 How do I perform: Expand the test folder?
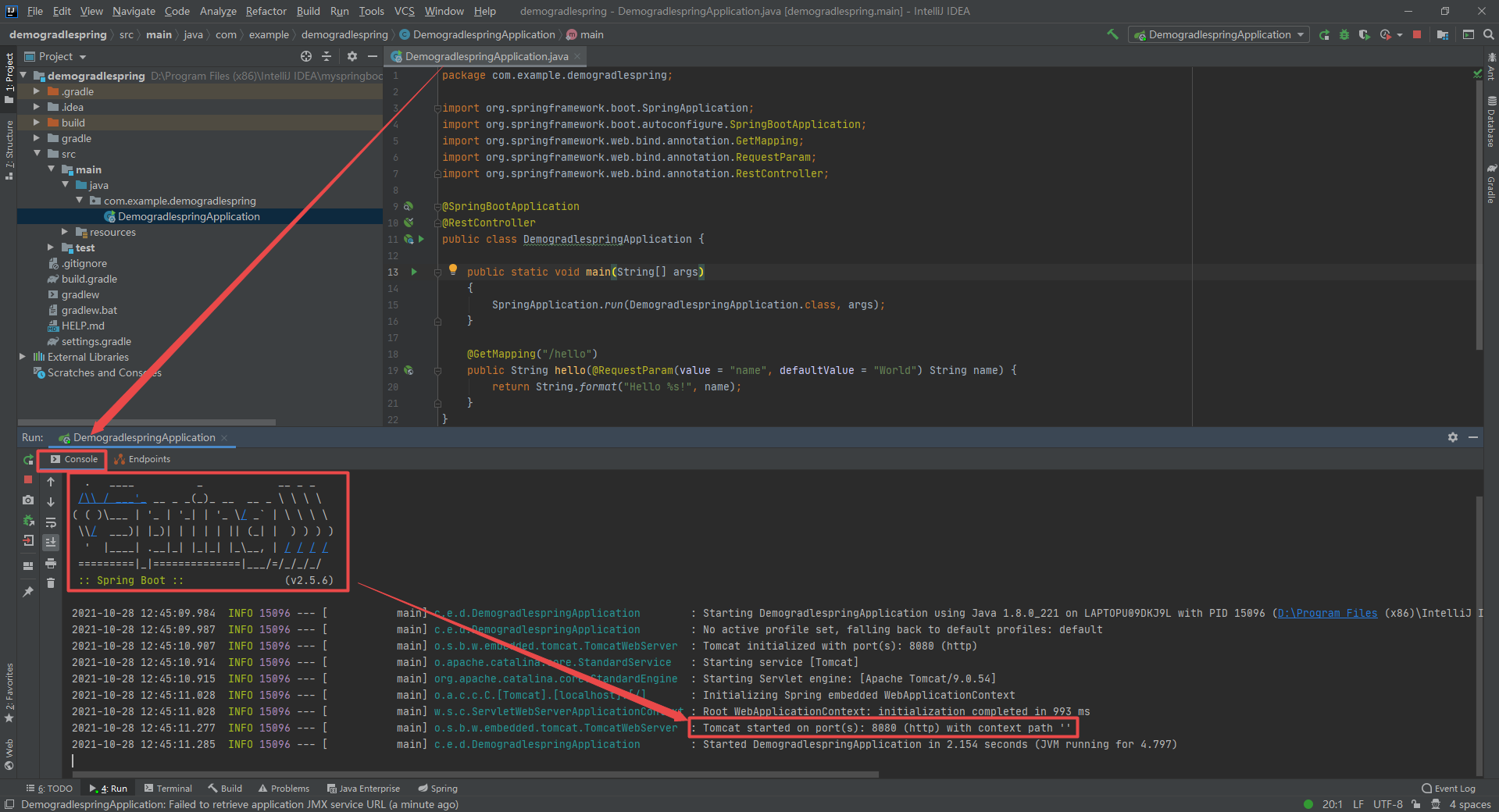pyautogui.click(x=51, y=248)
